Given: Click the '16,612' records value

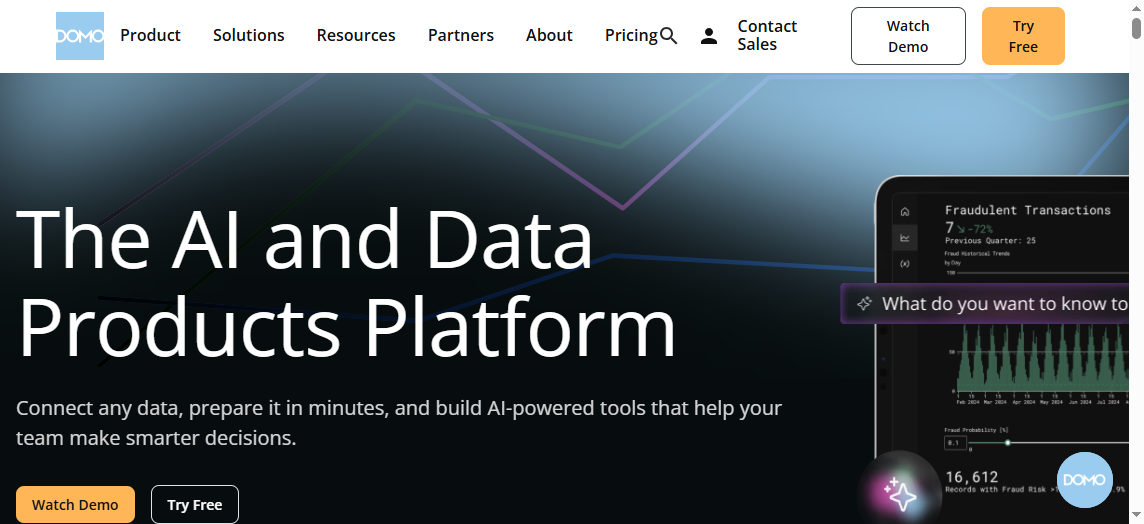Looking at the screenshot, I should click(x=971, y=477).
